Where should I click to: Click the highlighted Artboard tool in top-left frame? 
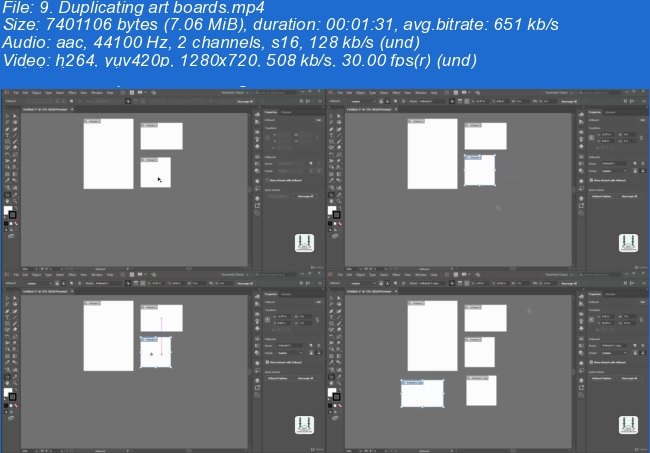click(7, 195)
